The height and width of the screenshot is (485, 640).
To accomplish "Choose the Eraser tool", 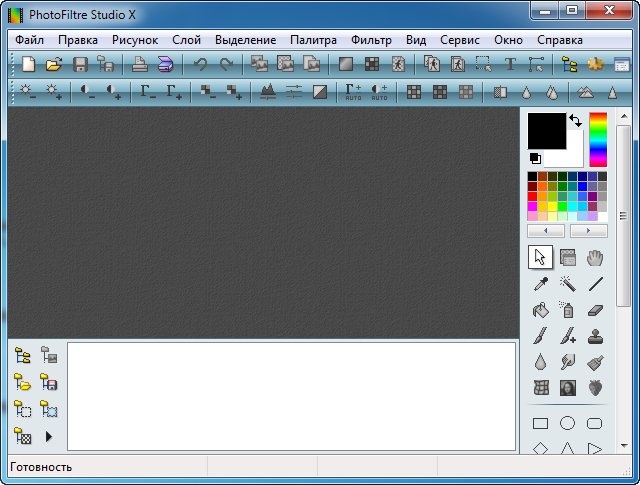I will pyautogui.click(x=595, y=310).
